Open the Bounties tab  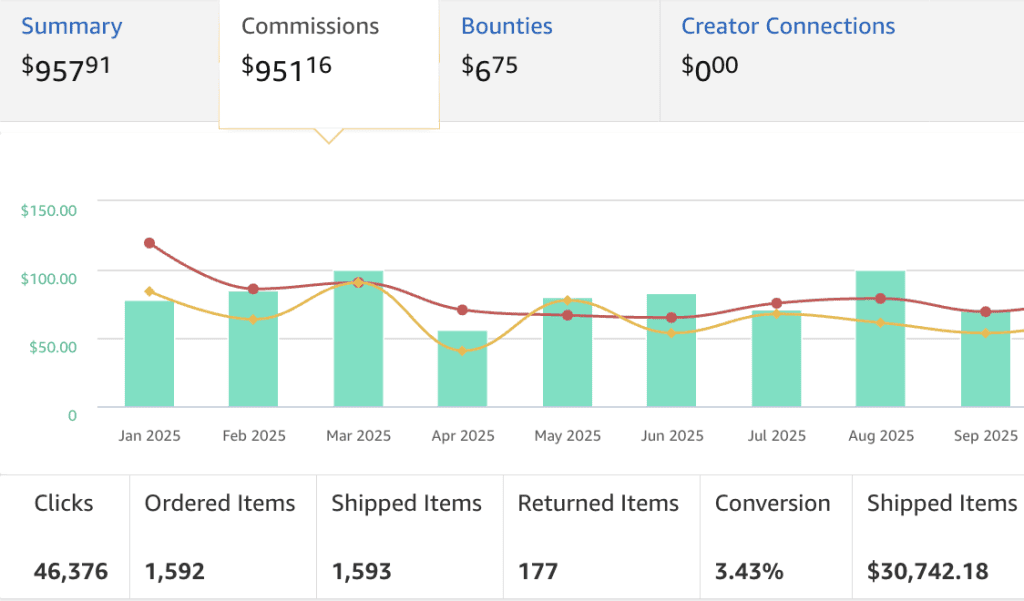[506, 25]
